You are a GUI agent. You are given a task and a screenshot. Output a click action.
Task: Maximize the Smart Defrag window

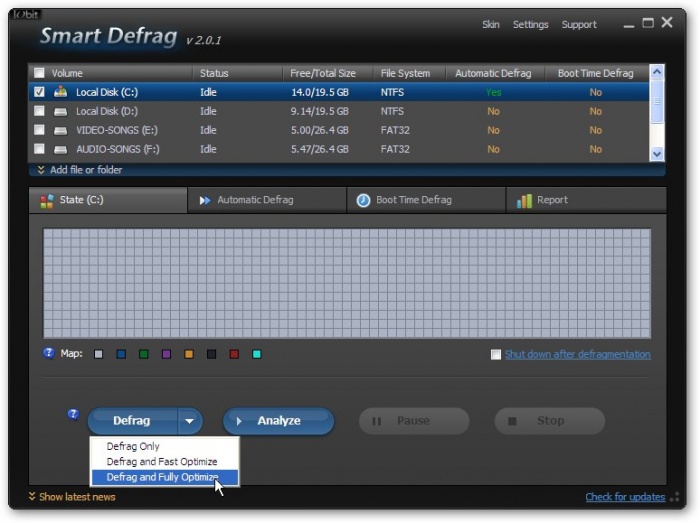click(x=648, y=23)
